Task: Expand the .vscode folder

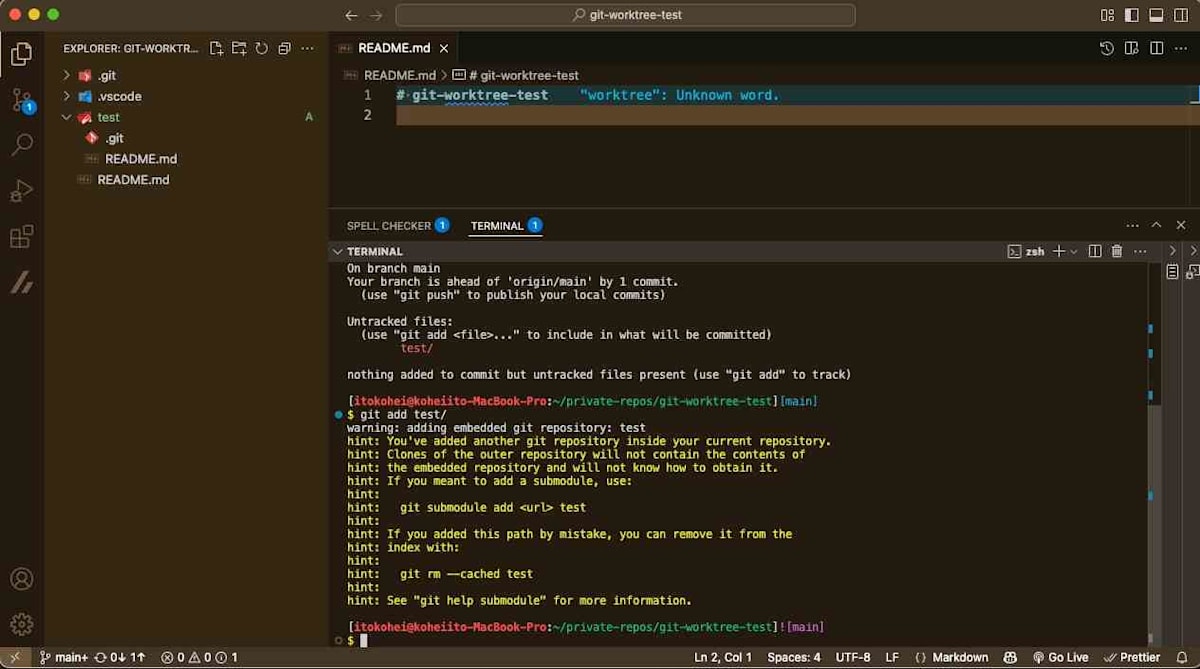Action: click(66, 96)
